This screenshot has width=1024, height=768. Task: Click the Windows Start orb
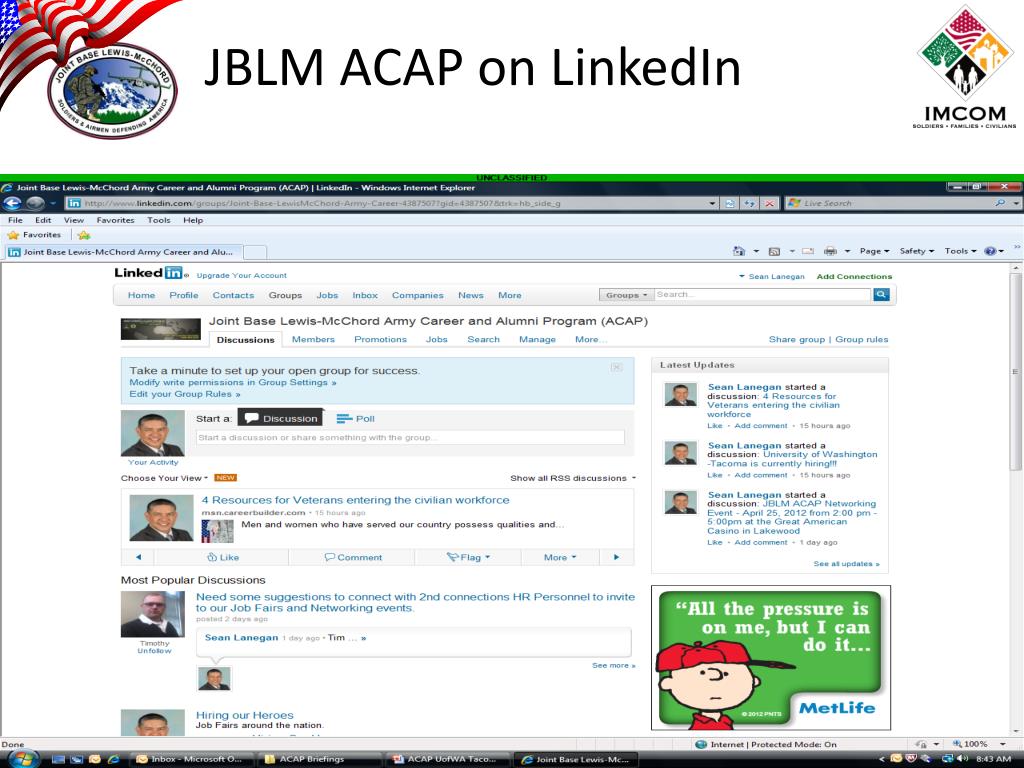point(22,758)
